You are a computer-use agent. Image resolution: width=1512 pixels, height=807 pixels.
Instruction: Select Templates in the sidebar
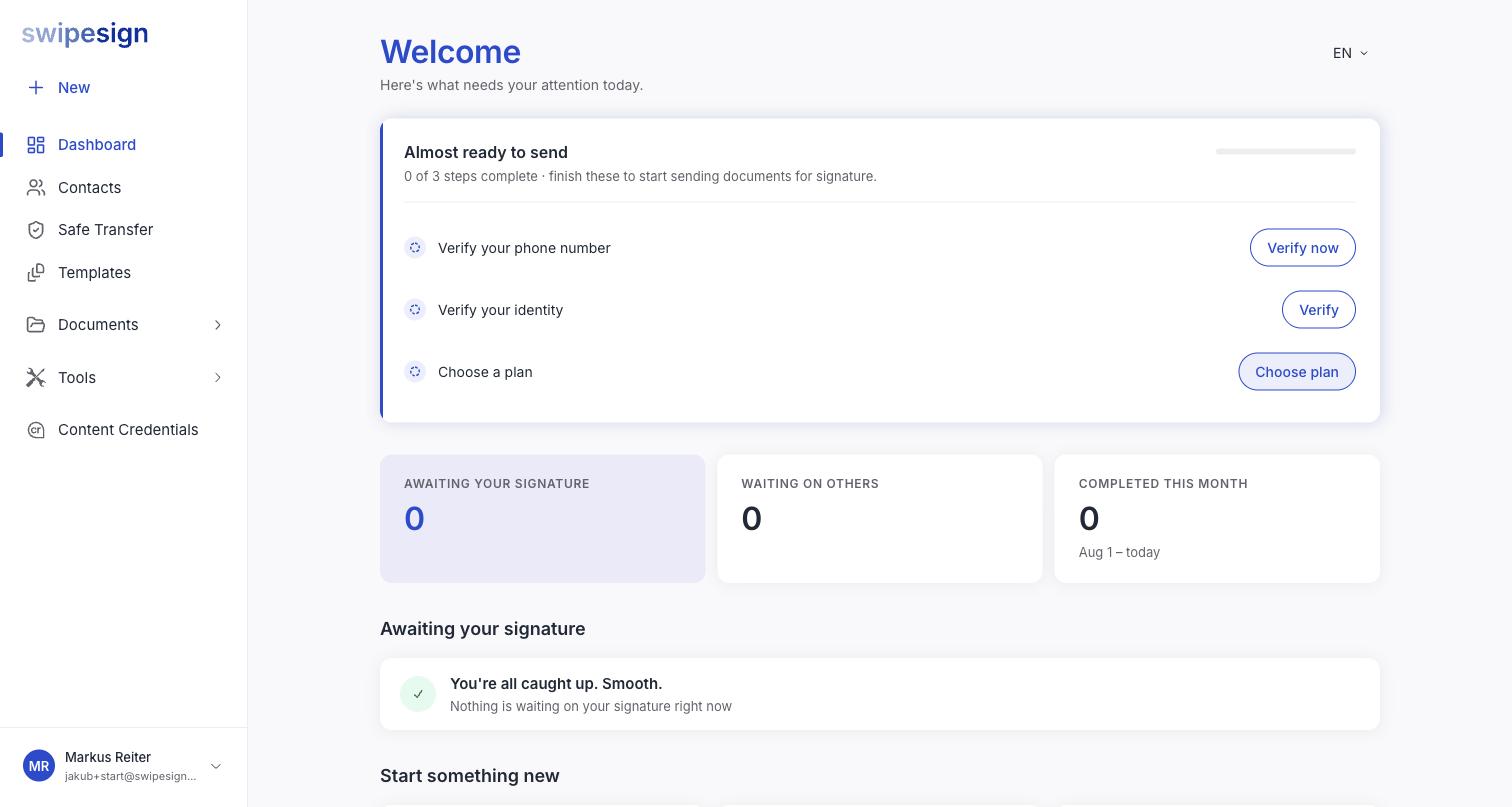pyautogui.click(x=124, y=273)
